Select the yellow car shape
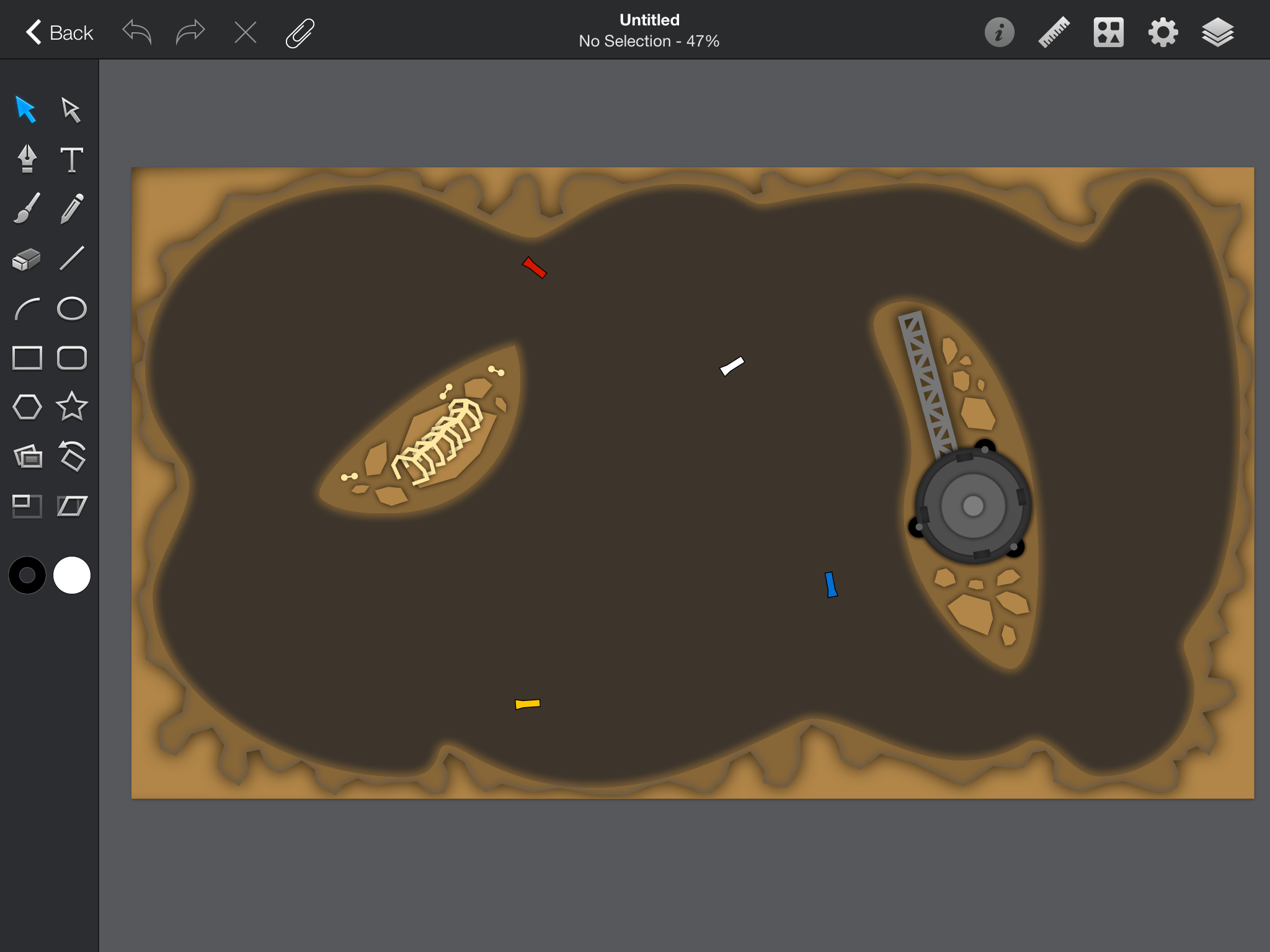 point(528,704)
